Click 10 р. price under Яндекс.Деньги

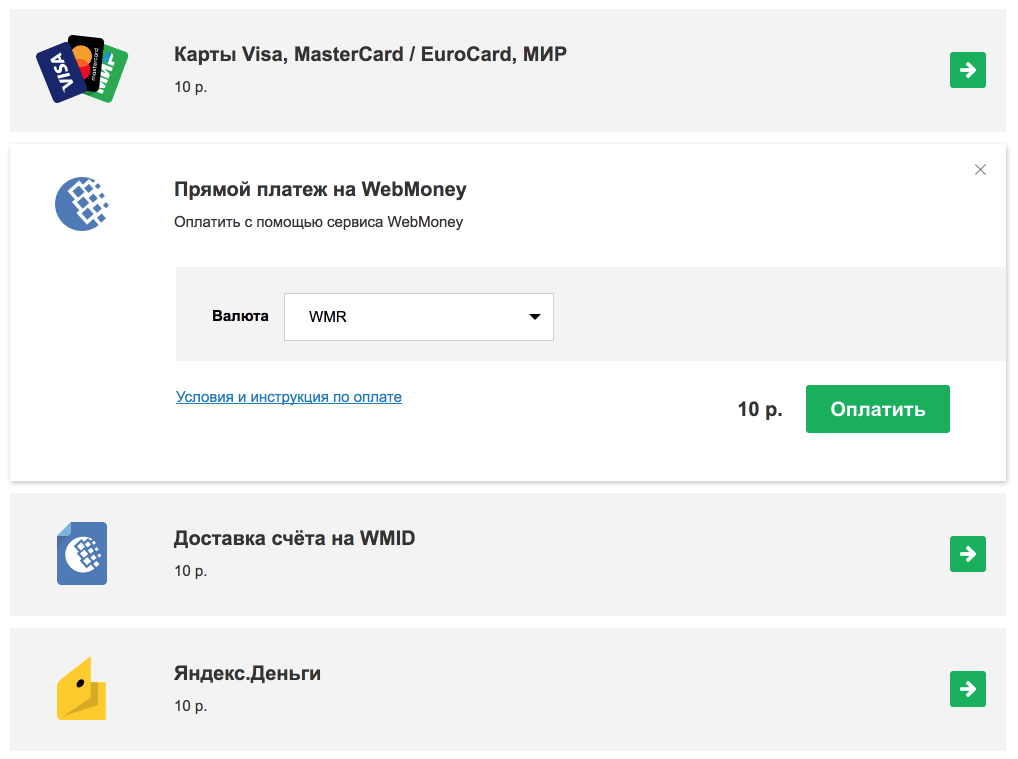point(190,706)
